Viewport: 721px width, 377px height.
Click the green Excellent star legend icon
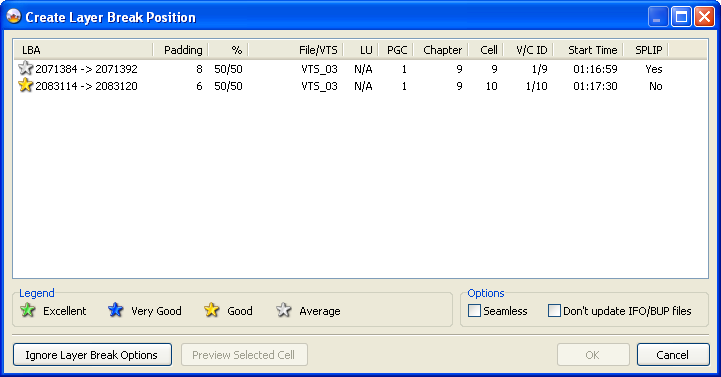28,310
